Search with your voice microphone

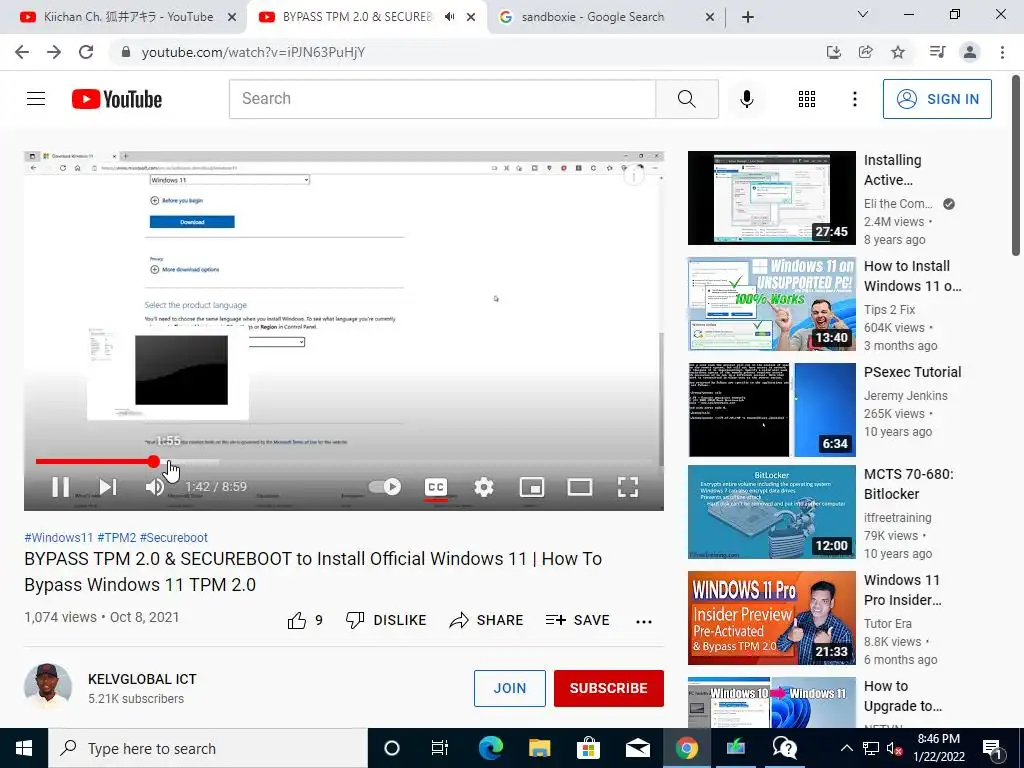(747, 99)
